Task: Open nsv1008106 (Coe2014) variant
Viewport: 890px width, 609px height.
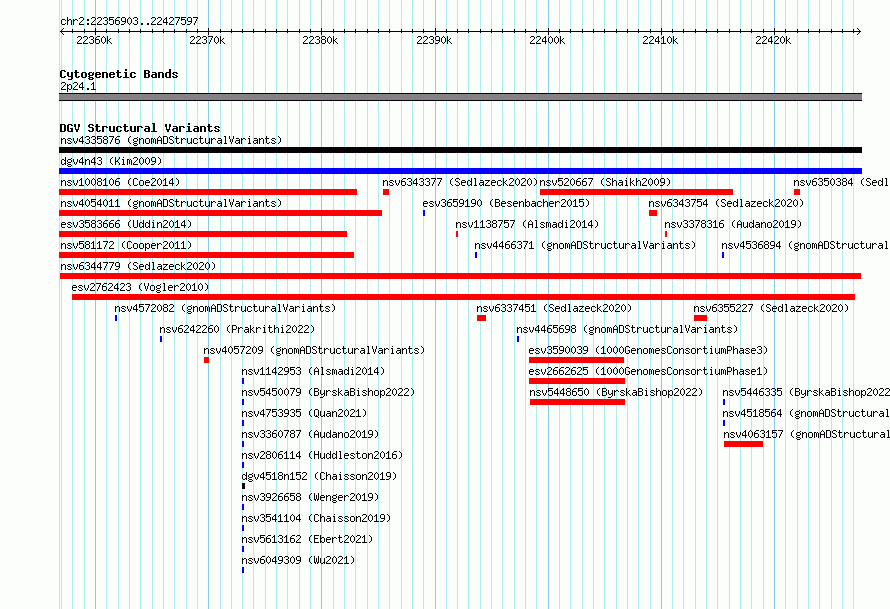Action: [x=120, y=182]
